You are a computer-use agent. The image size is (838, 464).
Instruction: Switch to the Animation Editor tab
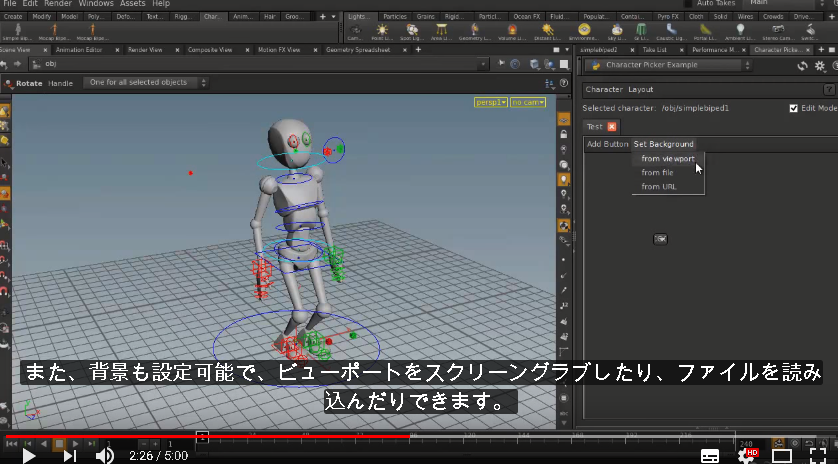(x=79, y=50)
